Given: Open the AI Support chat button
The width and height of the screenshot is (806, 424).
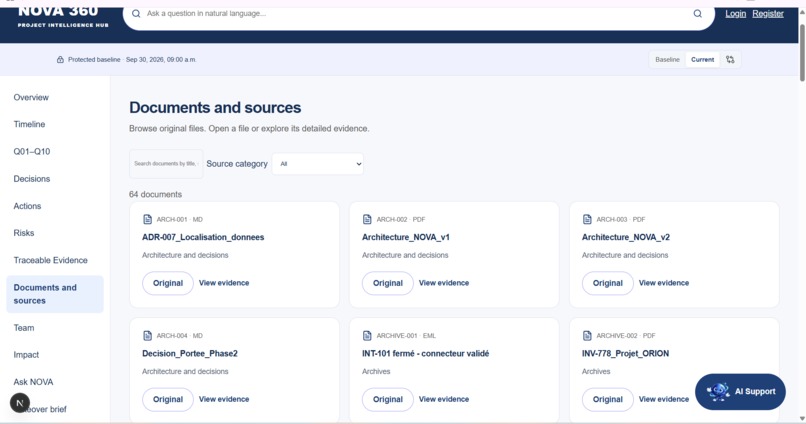Looking at the screenshot, I should tap(740, 392).
